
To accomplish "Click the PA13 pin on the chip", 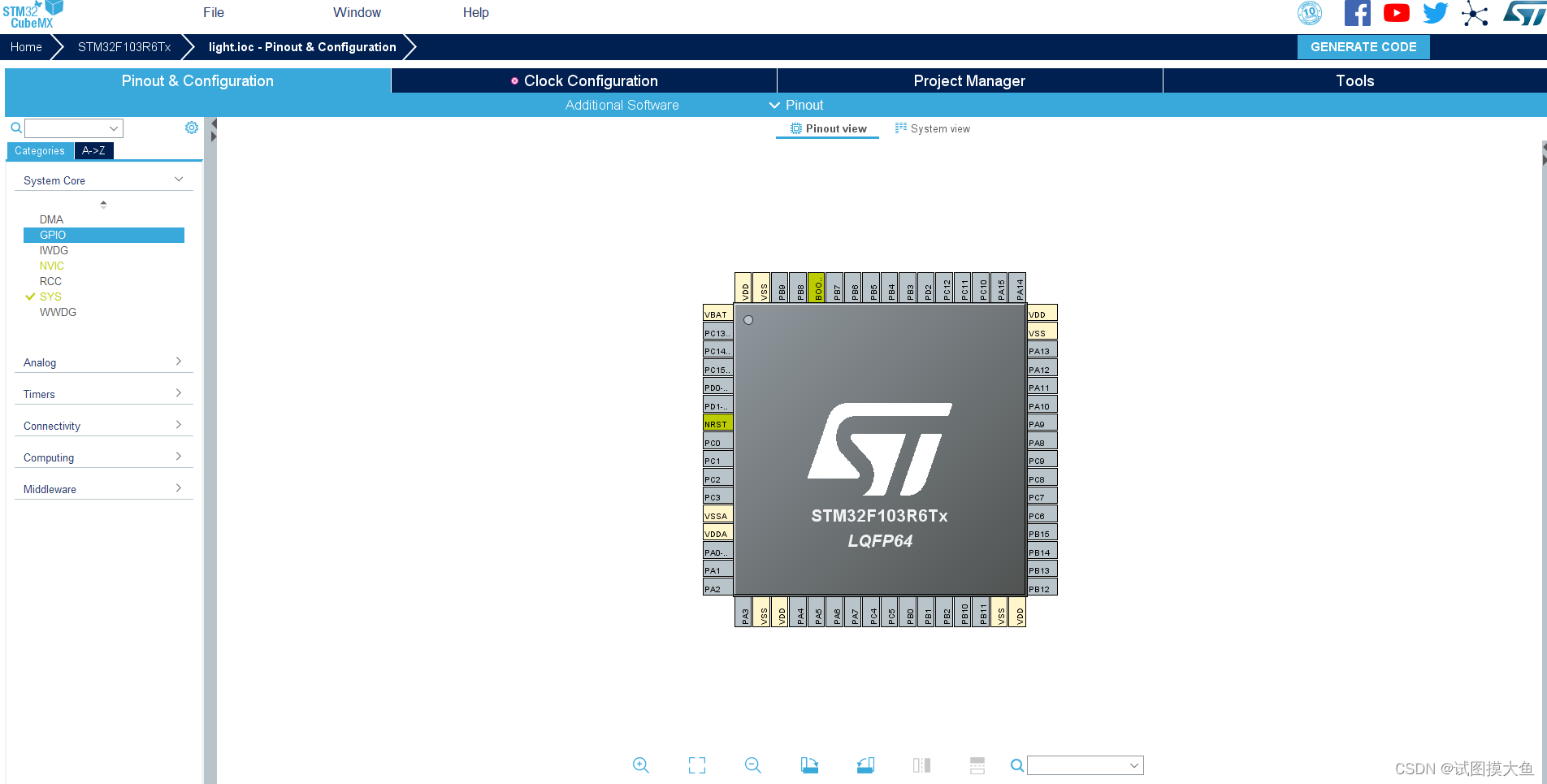I will coord(1042,350).
